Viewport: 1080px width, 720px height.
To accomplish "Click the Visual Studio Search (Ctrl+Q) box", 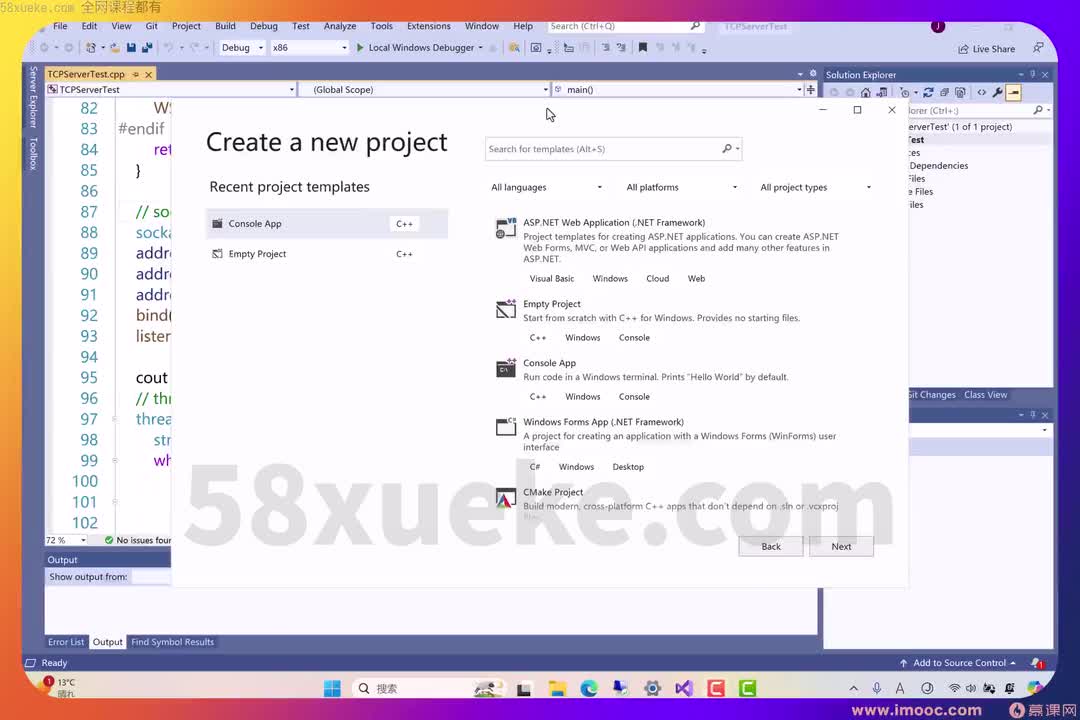I will [626, 26].
